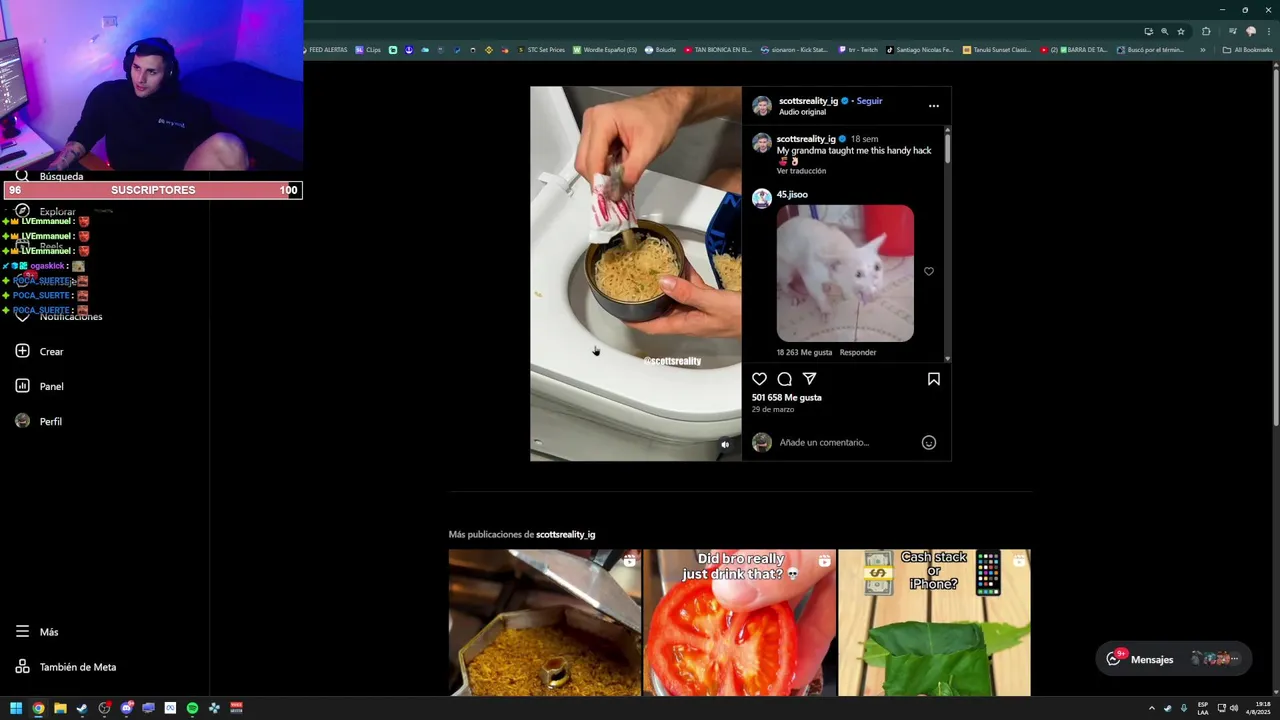Screen dimensions: 1280x720
Task: Open También de Meta in the sidebar
Action: pos(66,667)
